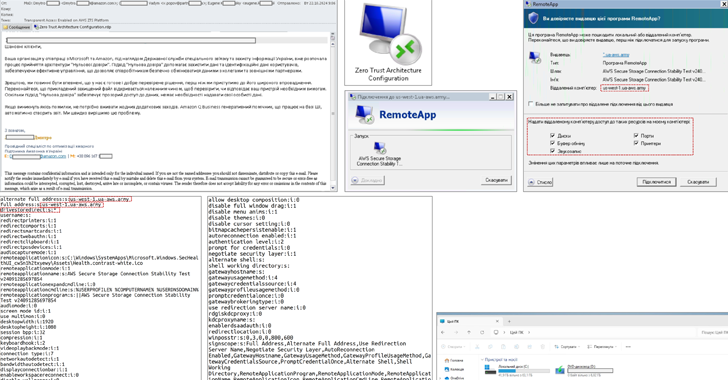Open the three-dots more options menu in Explorer
The width and height of the screenshot is (728, 380).
(628, 347)
